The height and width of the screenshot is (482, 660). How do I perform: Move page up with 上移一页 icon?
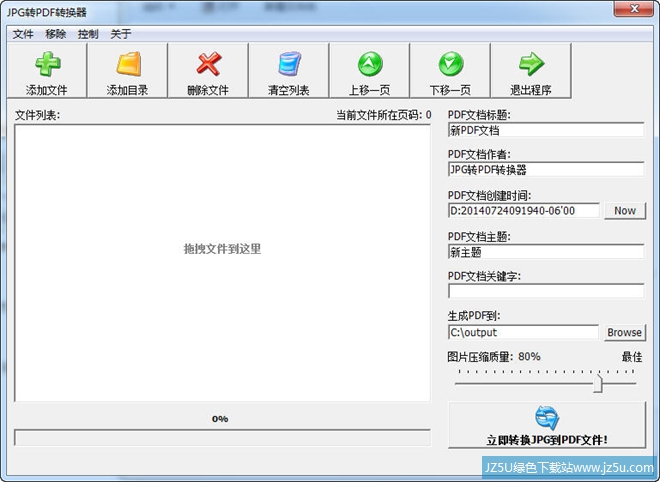[x=370, y=64]
